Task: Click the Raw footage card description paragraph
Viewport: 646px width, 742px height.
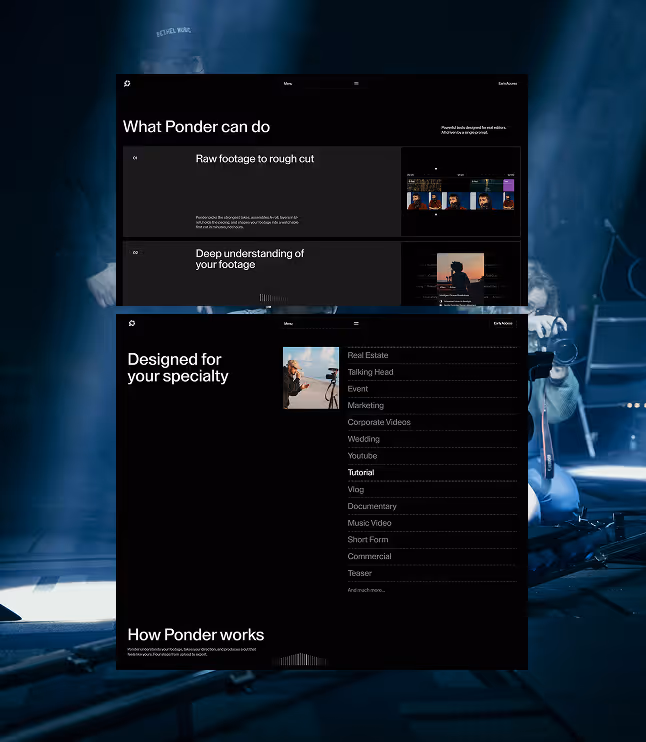Action: [248, 222]
